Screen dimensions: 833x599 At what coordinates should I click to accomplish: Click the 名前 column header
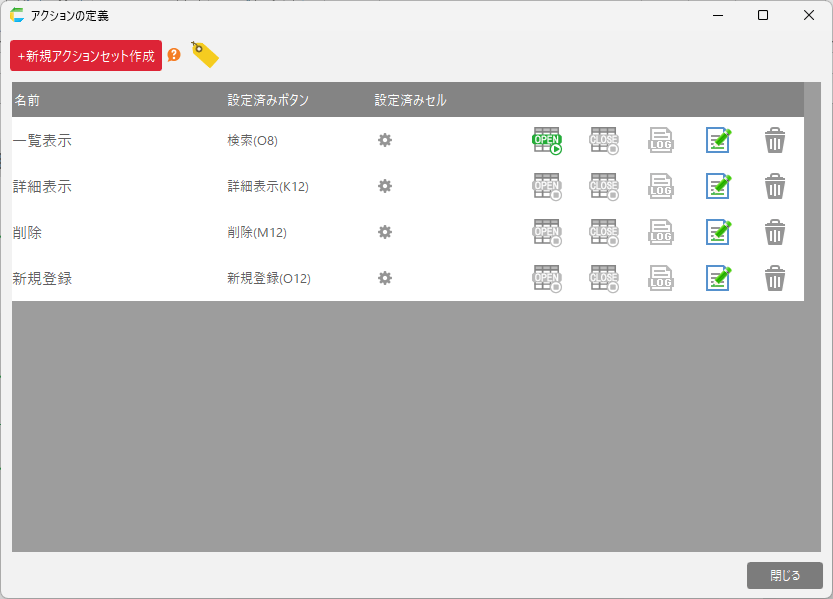tap(27, 100)
